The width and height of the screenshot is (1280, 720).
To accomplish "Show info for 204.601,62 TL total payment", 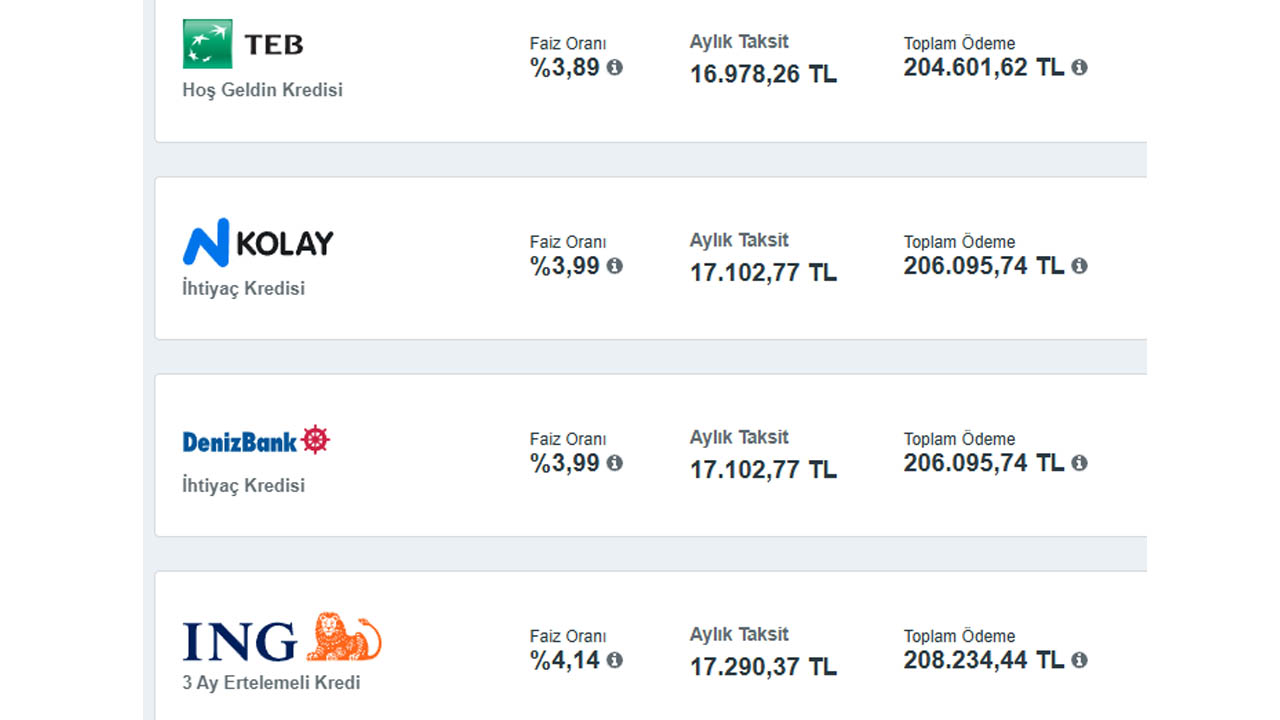I will click(1079, 67).
